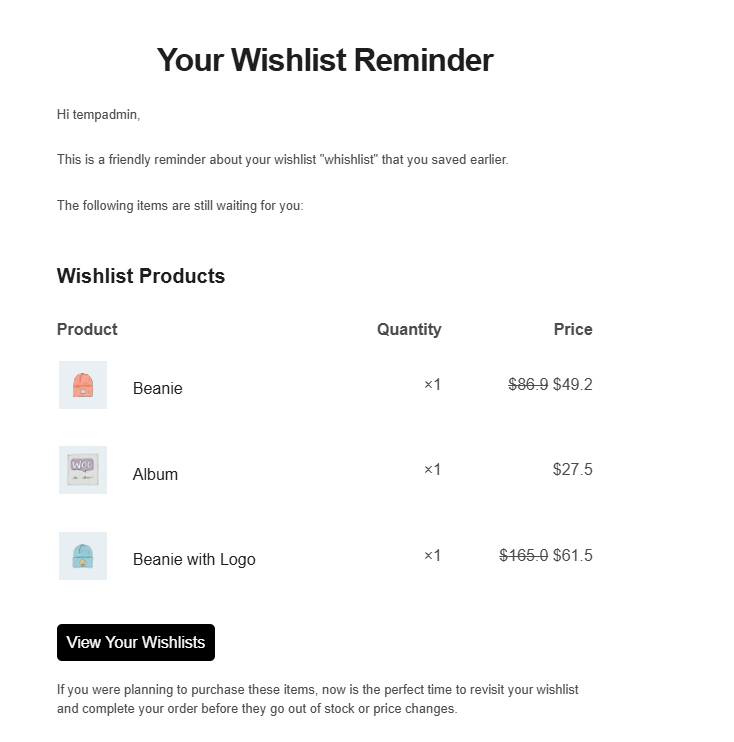Open the Beanie with Logo thumbnail

point(83,556)
